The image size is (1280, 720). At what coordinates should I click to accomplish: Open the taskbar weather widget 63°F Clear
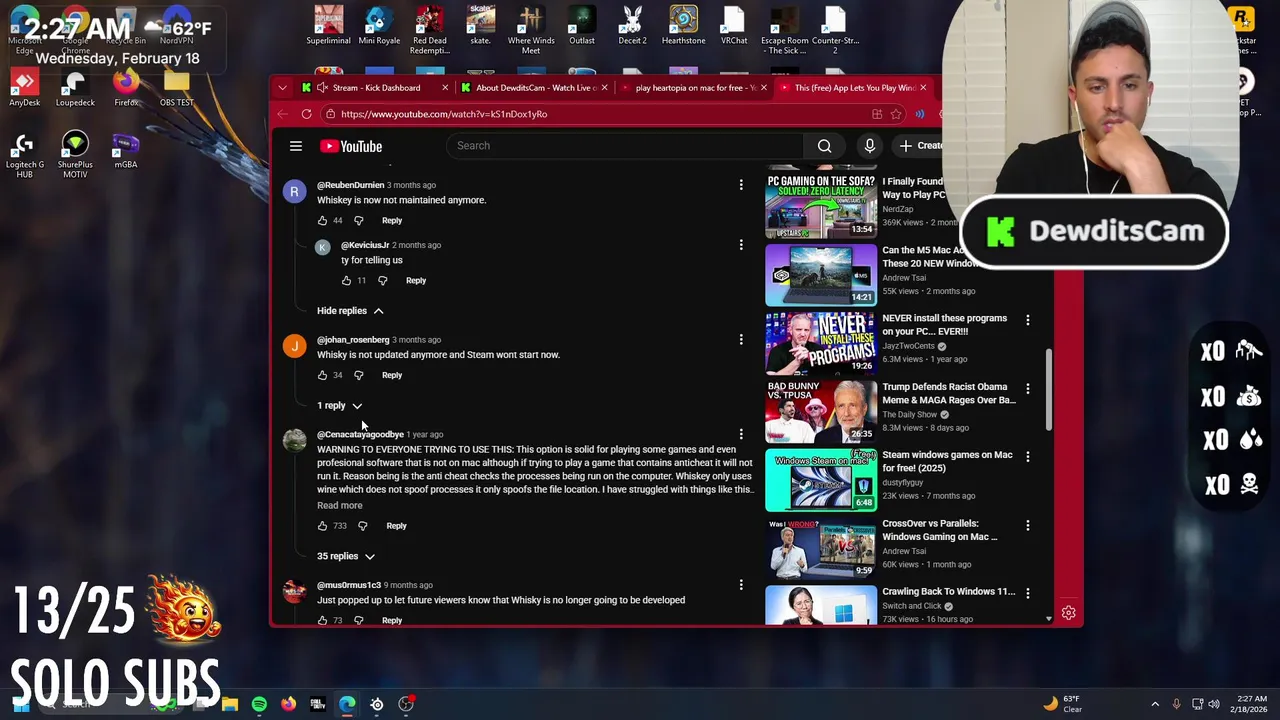(x=1062, y=704)
